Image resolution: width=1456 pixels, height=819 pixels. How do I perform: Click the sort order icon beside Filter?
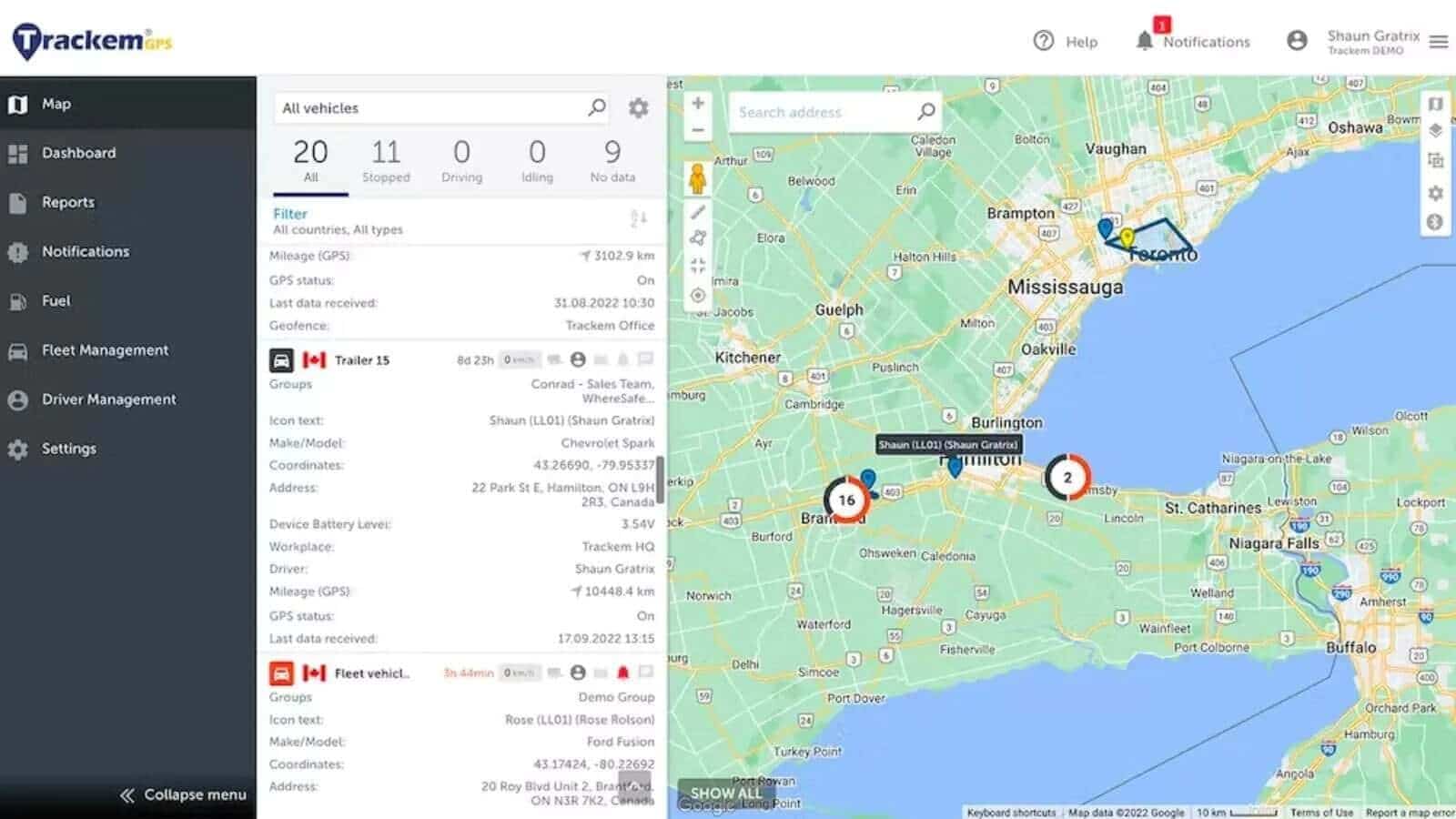point(639,218)
